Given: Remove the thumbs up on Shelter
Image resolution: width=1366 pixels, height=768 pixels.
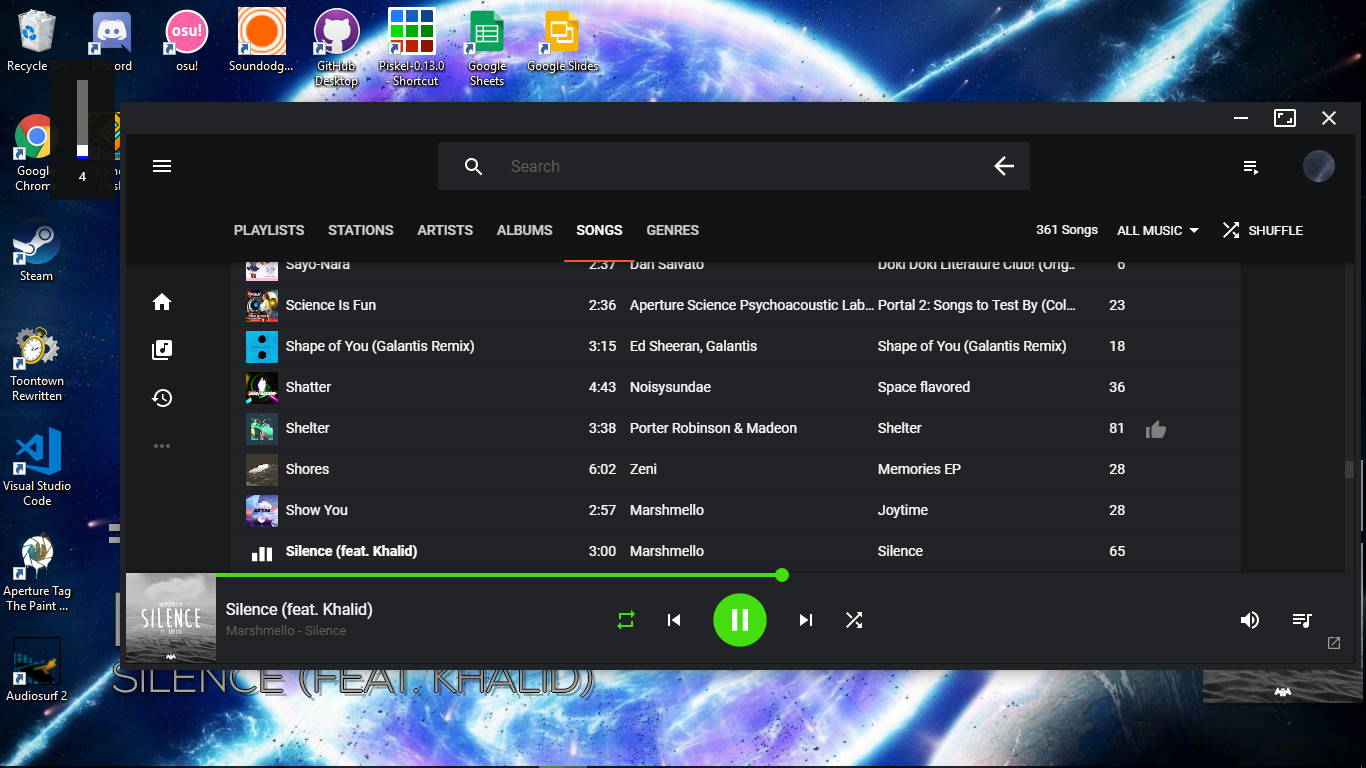Looking at the screenshot, I should click(1156, 429).
